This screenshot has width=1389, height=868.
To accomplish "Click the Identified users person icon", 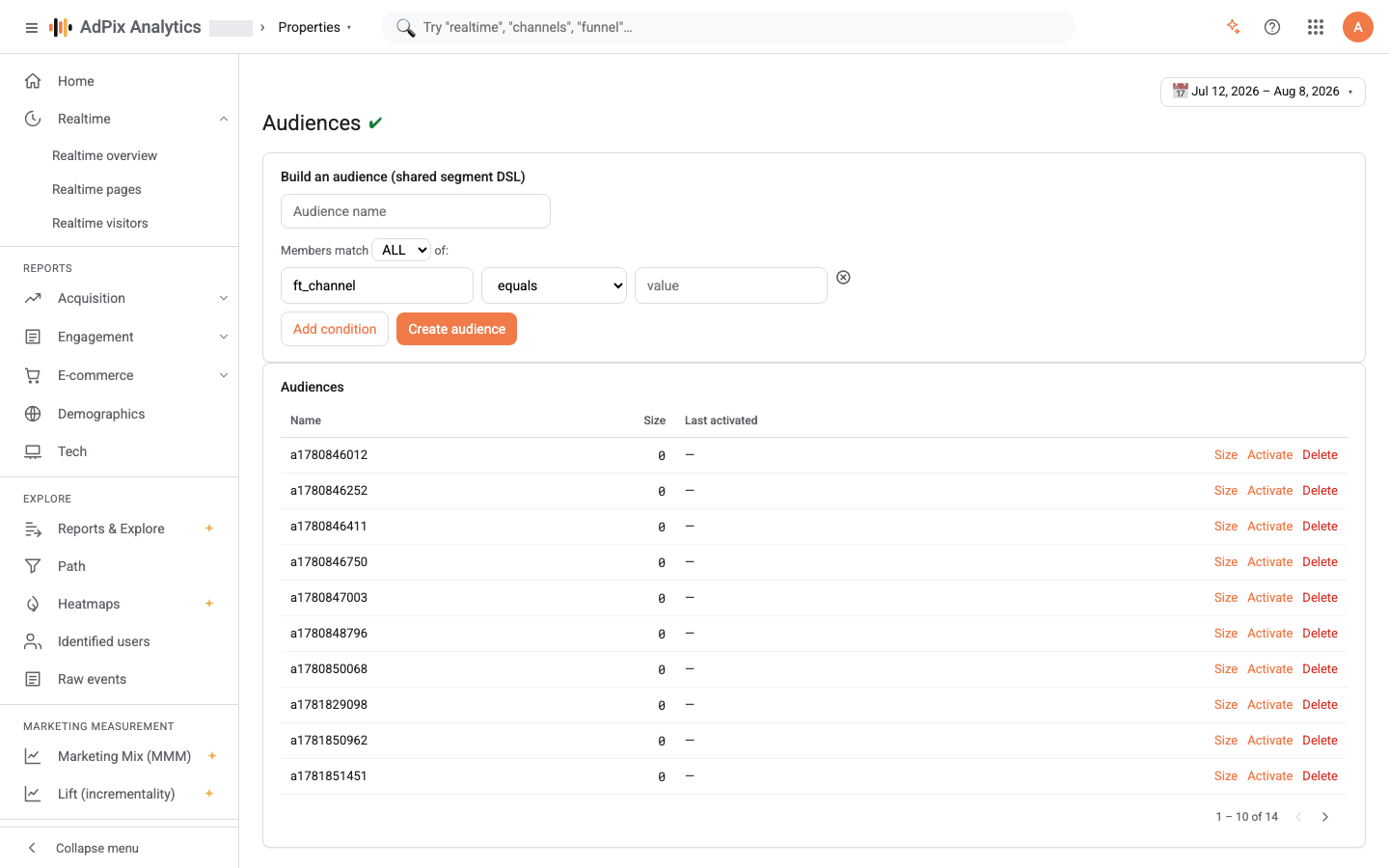I will click(33, 641).
